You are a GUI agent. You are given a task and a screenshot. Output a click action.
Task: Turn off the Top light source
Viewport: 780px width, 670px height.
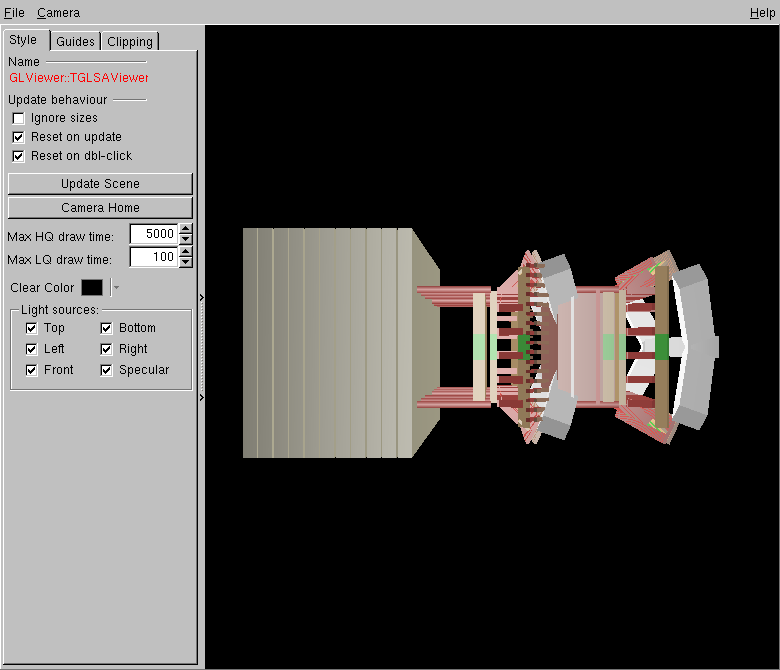[32, 328]
